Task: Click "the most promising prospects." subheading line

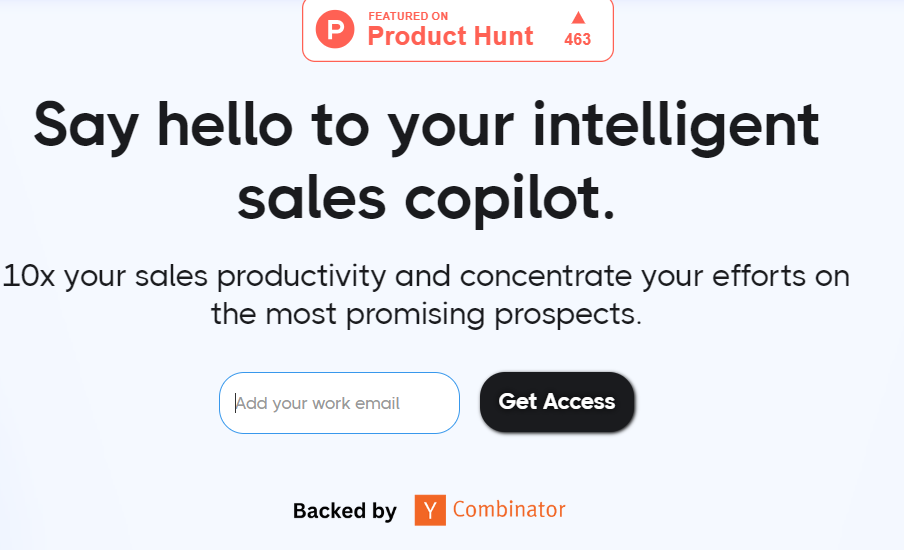Action: (x=426, y=315)
